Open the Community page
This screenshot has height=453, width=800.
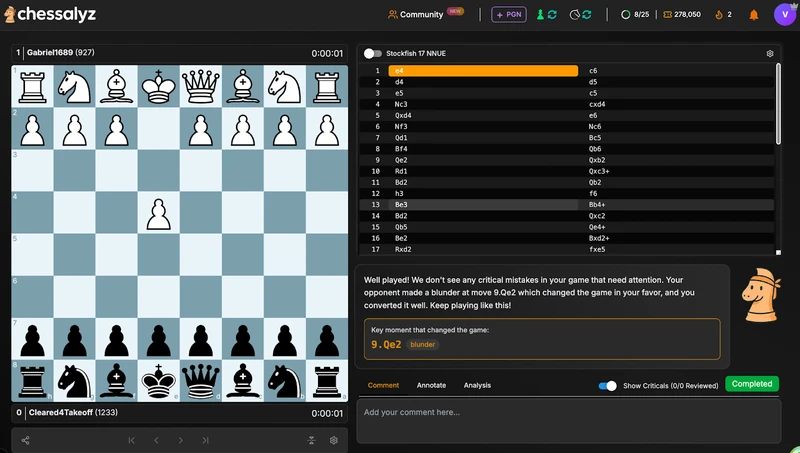[415, 14]
